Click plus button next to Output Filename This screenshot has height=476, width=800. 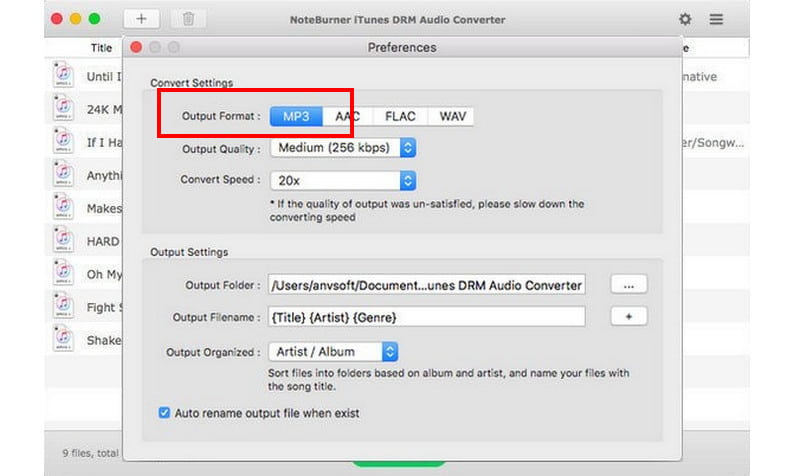tap(629, 316)
